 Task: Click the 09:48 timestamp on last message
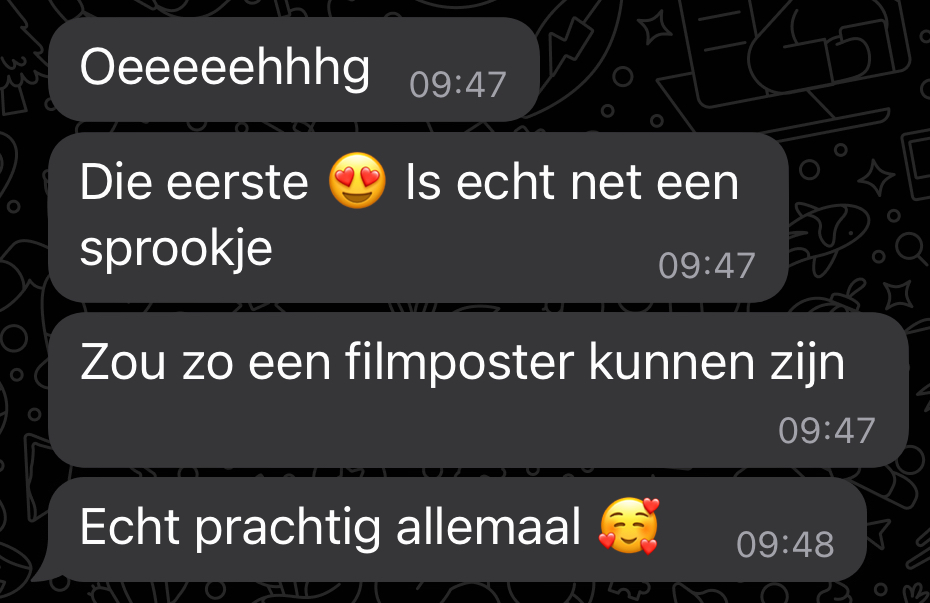tap(785, 544)
